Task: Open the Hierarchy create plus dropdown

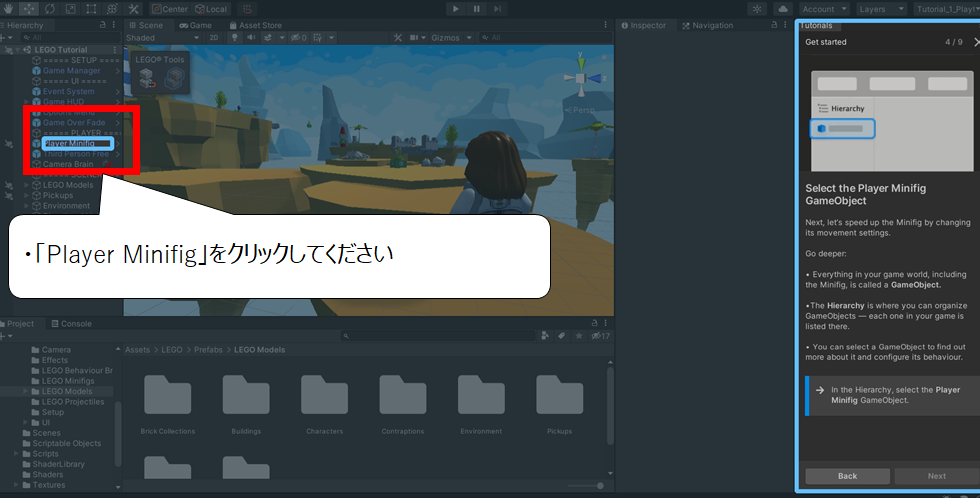Action: pyautogui.click(x=6, y=37)
